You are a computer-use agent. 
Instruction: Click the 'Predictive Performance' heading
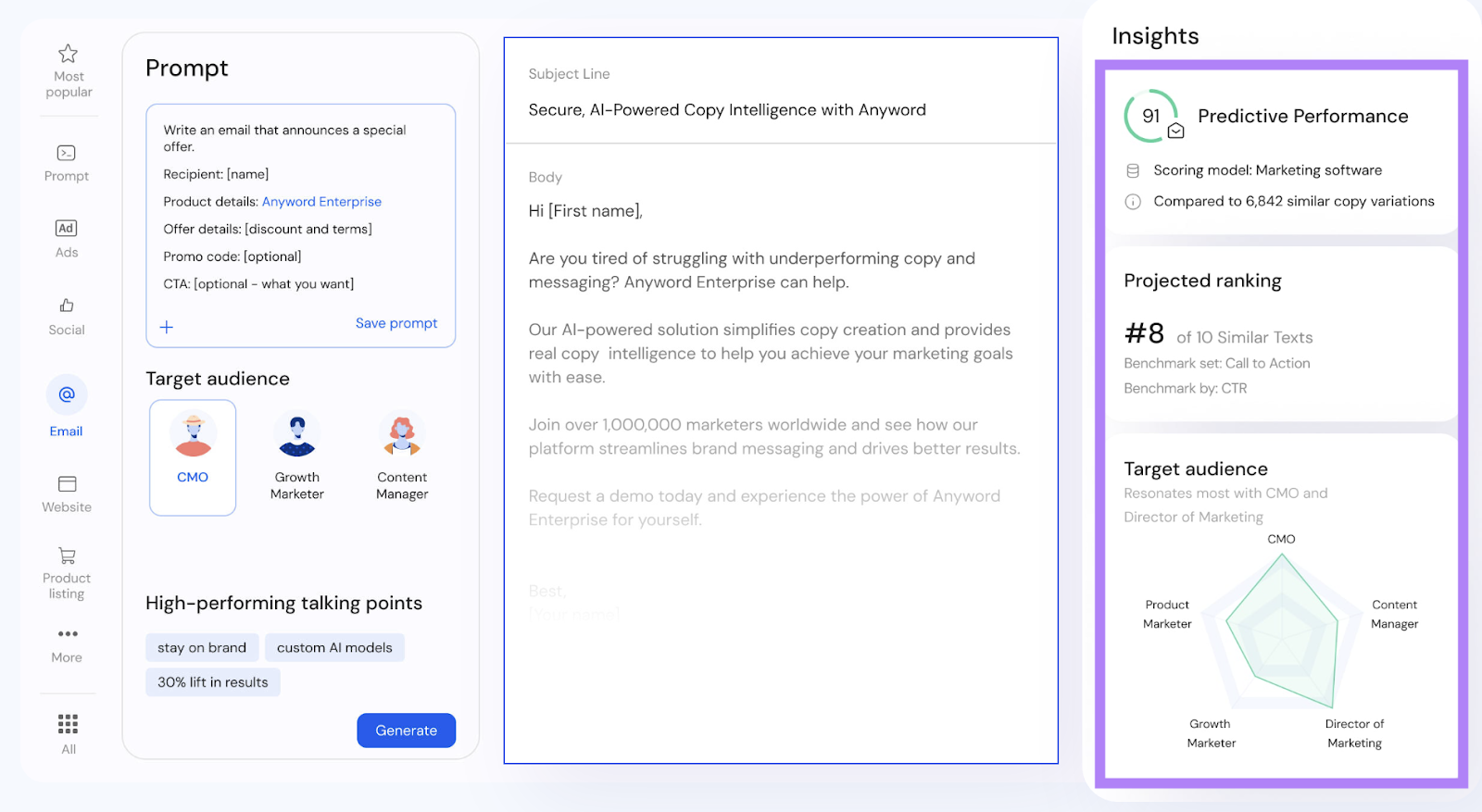(1302, 117)
